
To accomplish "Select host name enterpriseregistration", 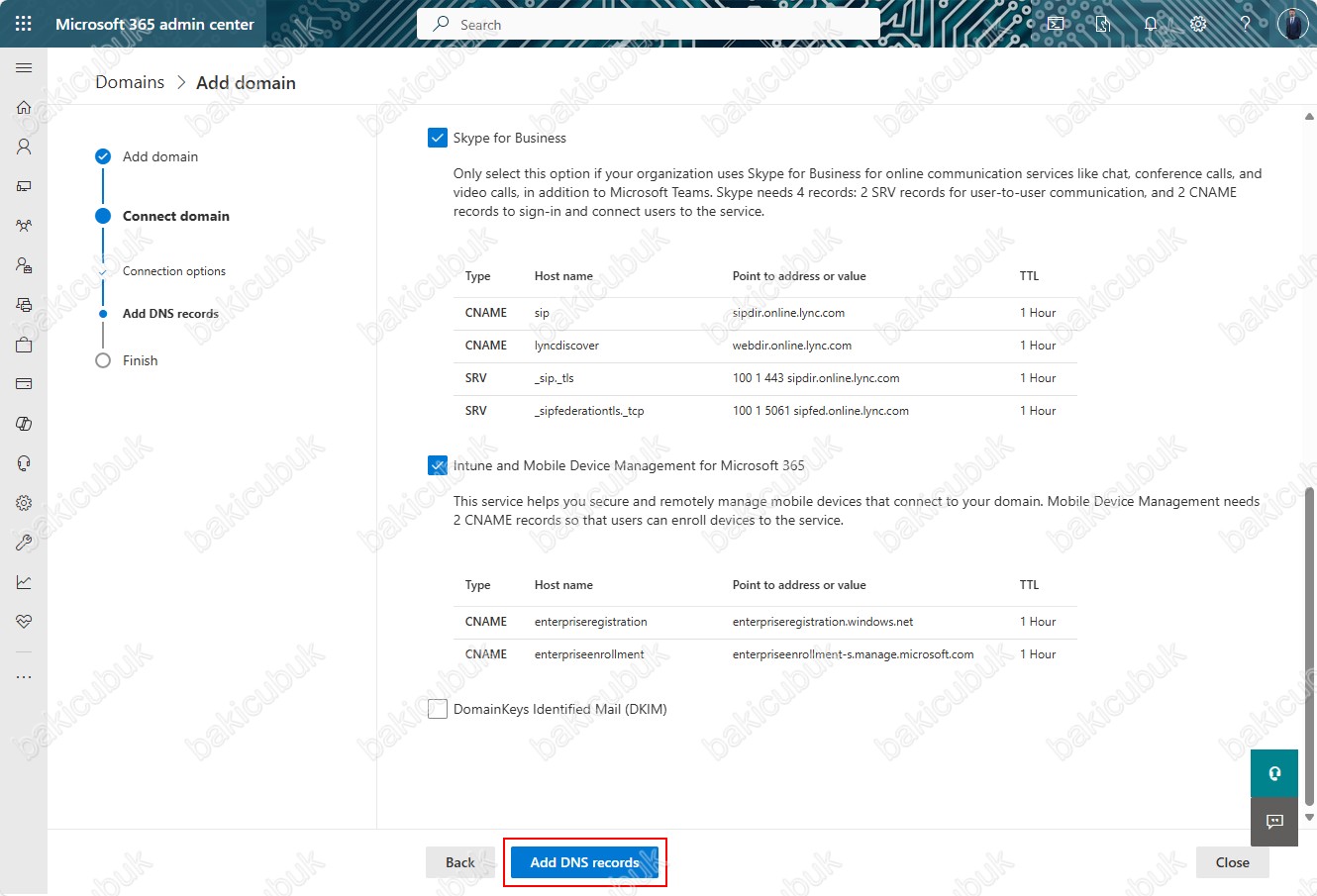I will tap(591, 622).
